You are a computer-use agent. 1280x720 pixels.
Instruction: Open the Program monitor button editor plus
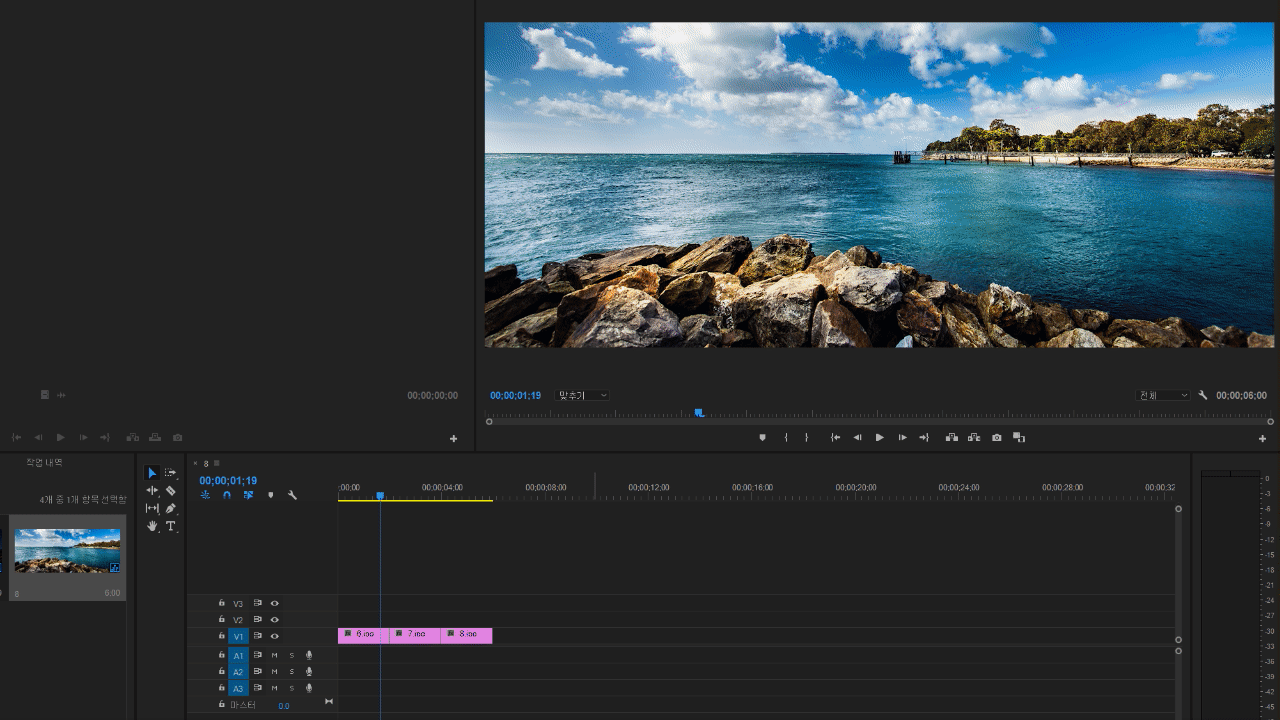[x=1262, y=439]
